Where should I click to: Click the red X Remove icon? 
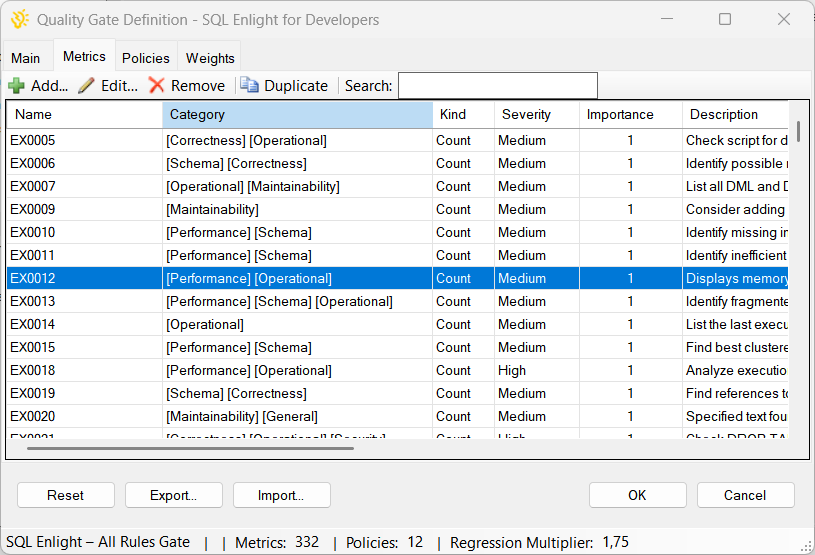click(156, 86)
